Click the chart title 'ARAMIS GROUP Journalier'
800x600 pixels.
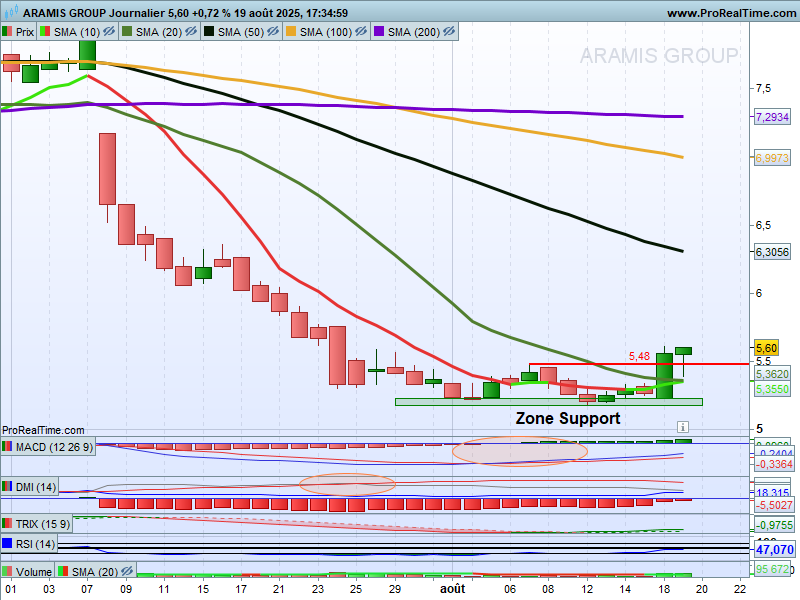tap(93, 13)
